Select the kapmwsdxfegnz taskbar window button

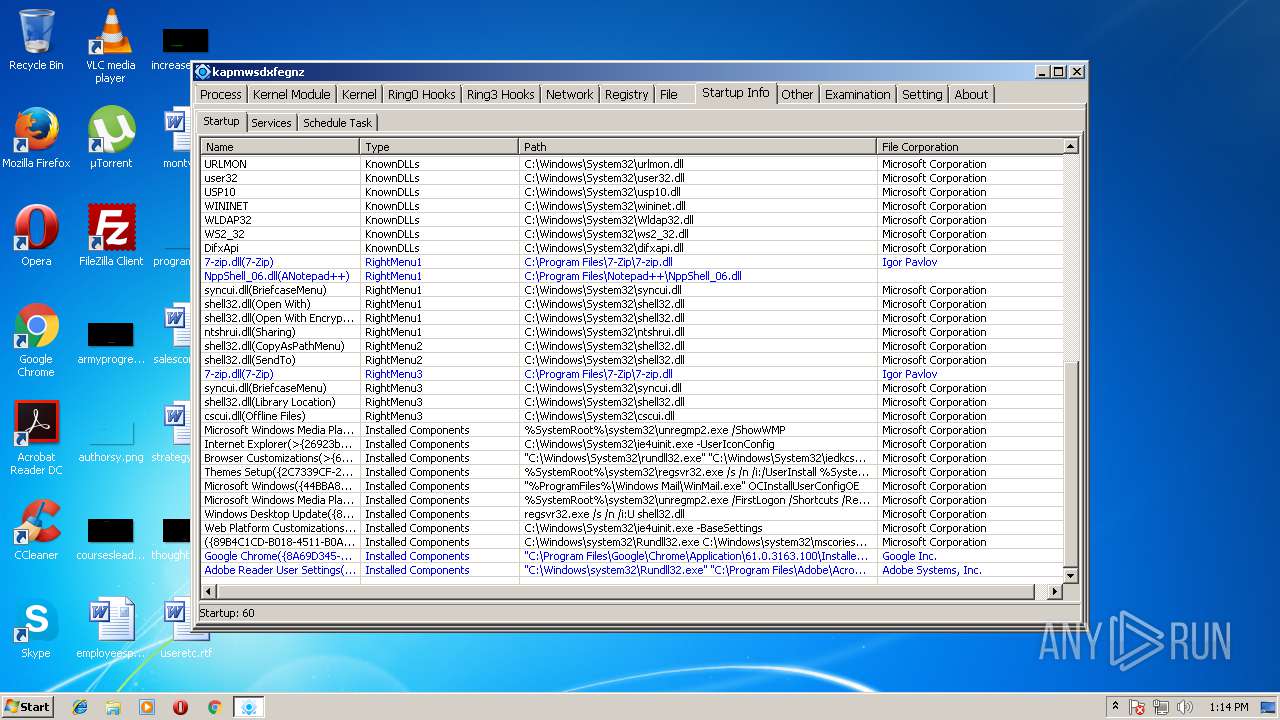pyautogui.click(x=249, y=707)
